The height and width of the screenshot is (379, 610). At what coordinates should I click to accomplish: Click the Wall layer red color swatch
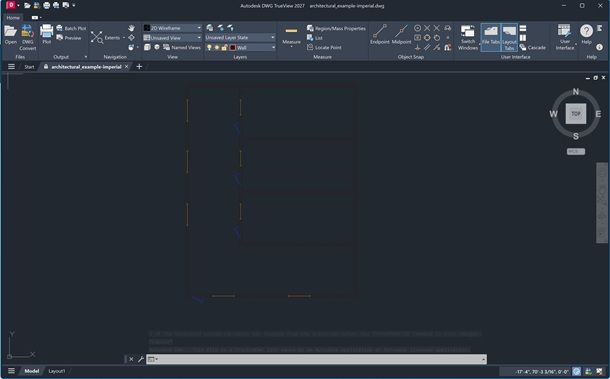pyautogui.click(x=233, y=47)
